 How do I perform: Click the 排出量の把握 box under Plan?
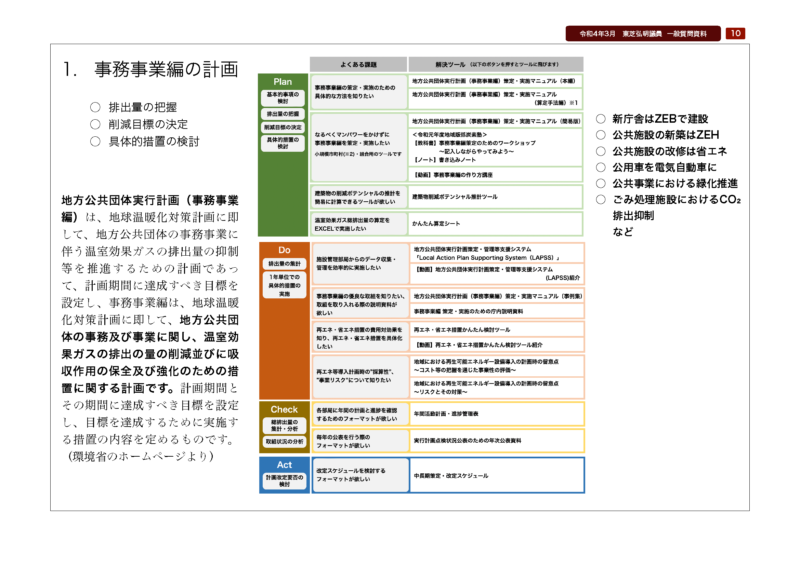282,115
